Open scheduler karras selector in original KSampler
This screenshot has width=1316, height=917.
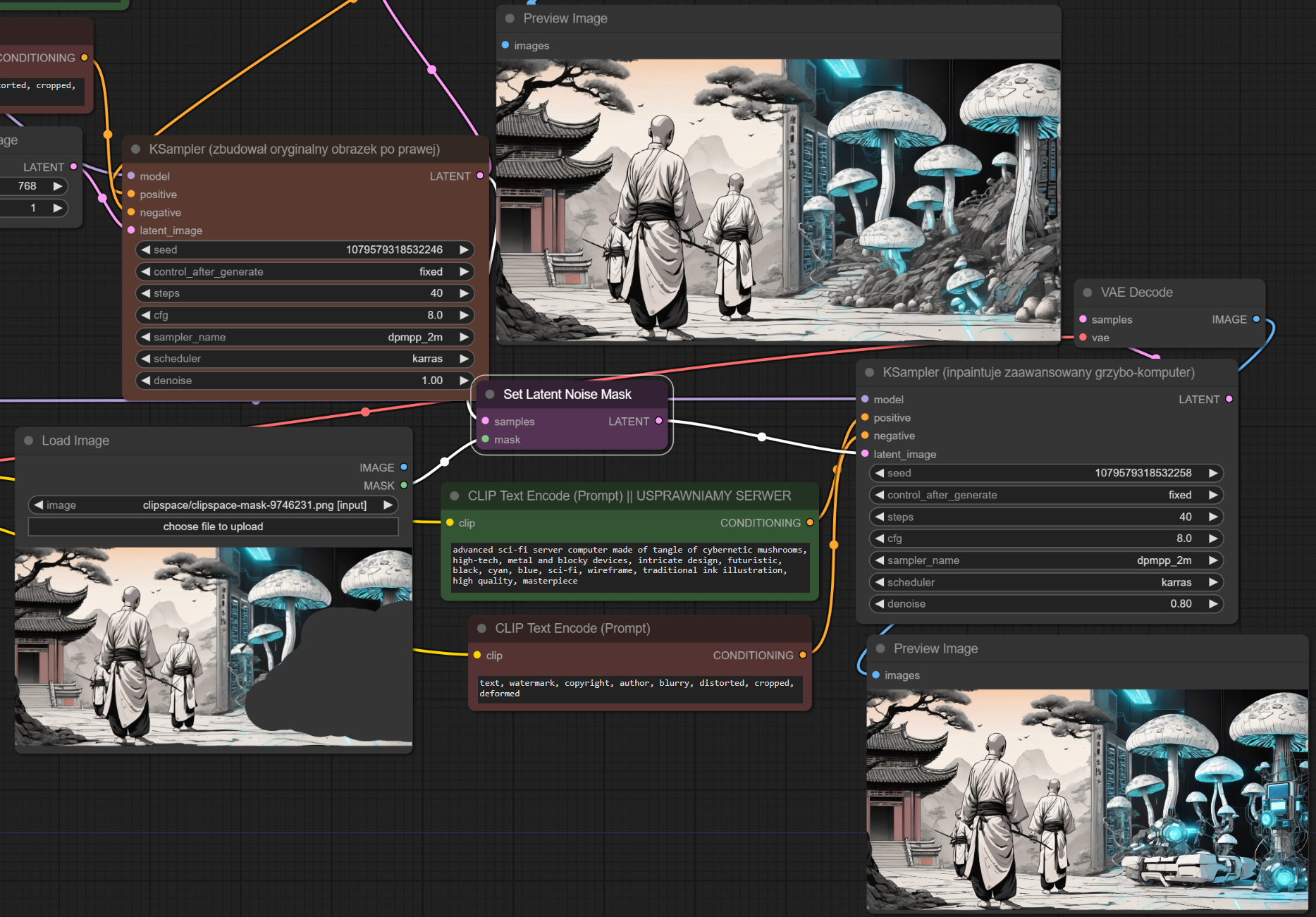[305, 359]
